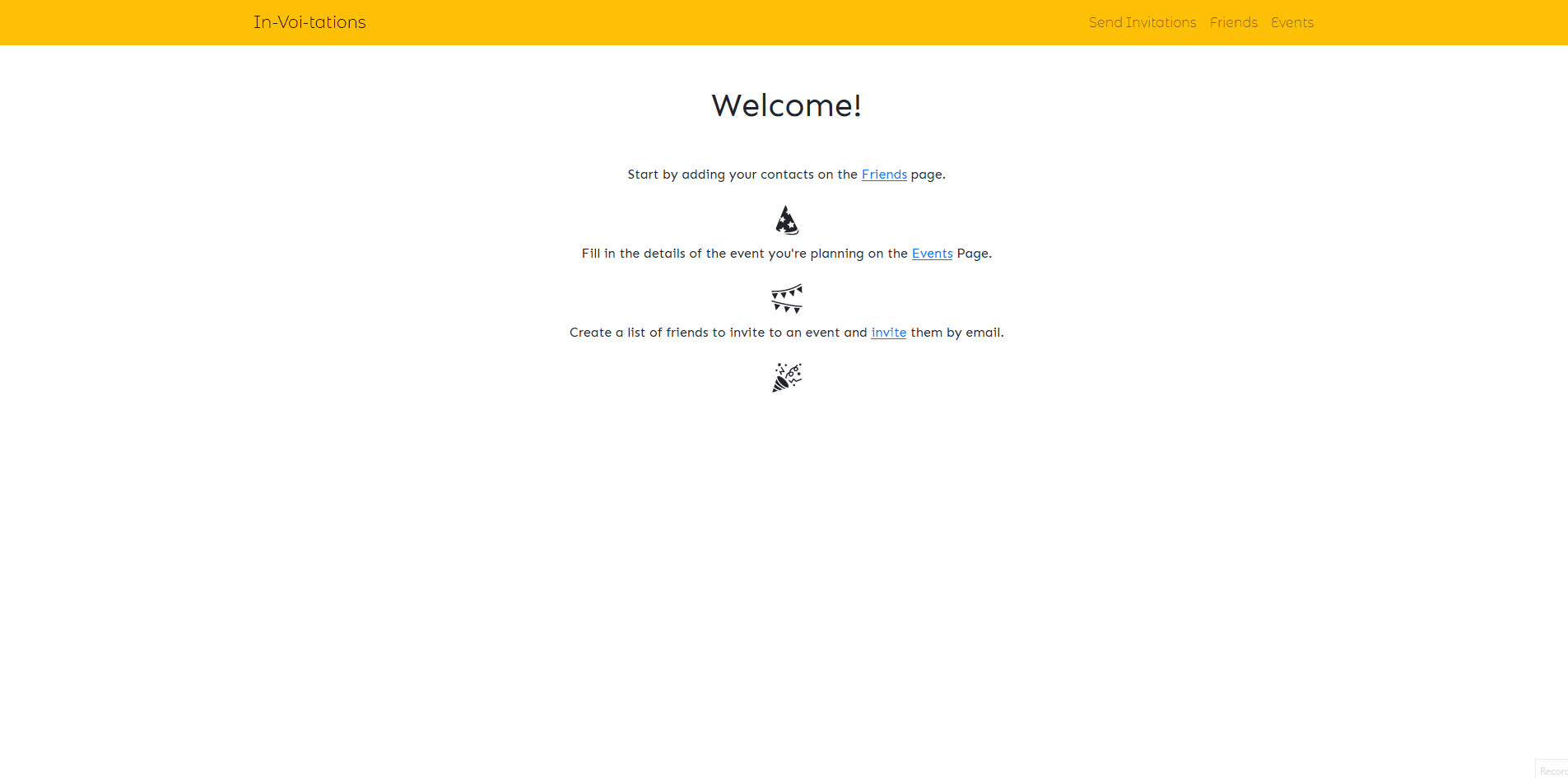Click the word 'page.' after the Friends link
Image resolution: width=1568 pixels, height=778 pixels.
(928, 175)
